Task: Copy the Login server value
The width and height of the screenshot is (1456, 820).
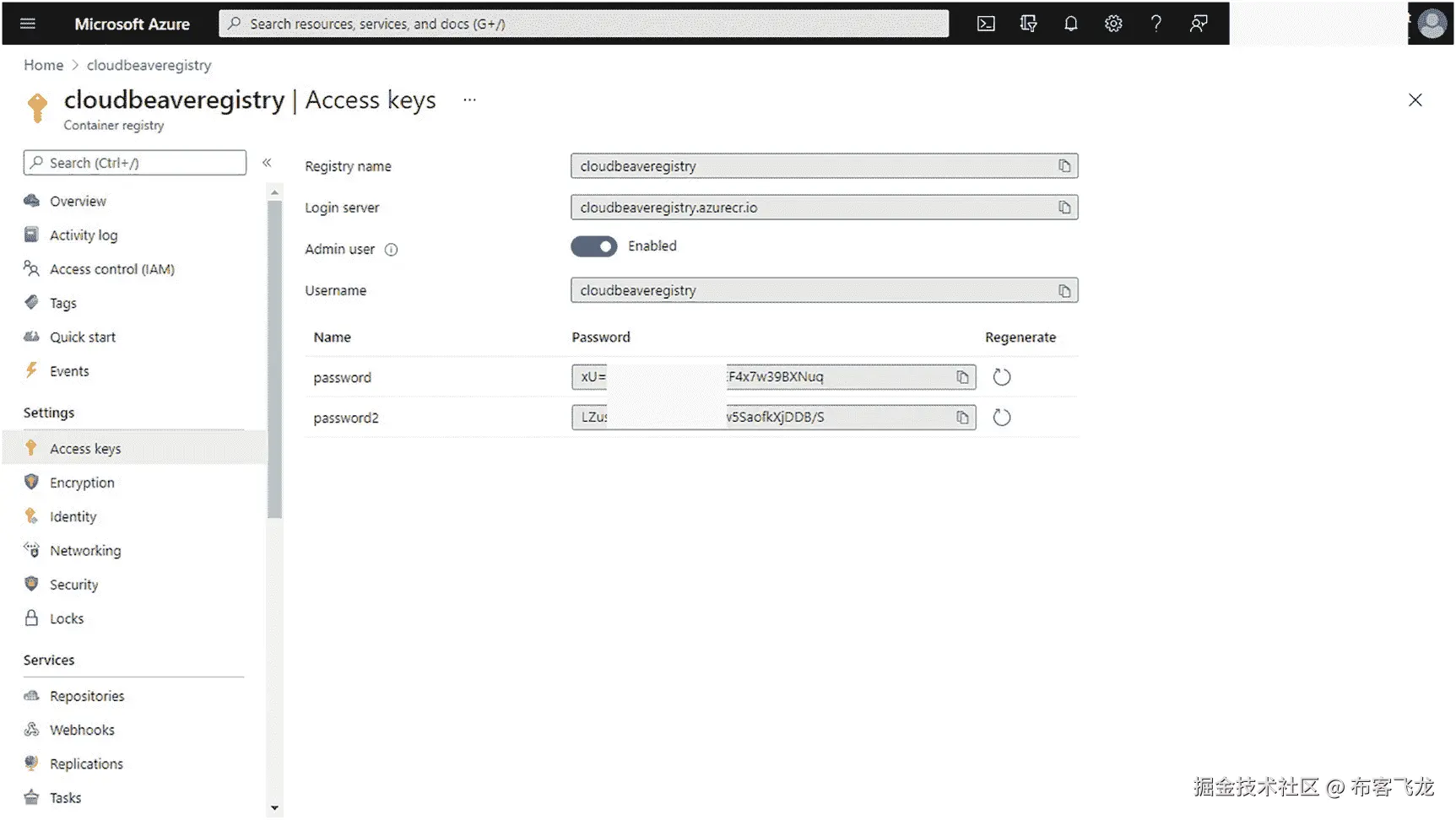Action: coord(1064,208)
